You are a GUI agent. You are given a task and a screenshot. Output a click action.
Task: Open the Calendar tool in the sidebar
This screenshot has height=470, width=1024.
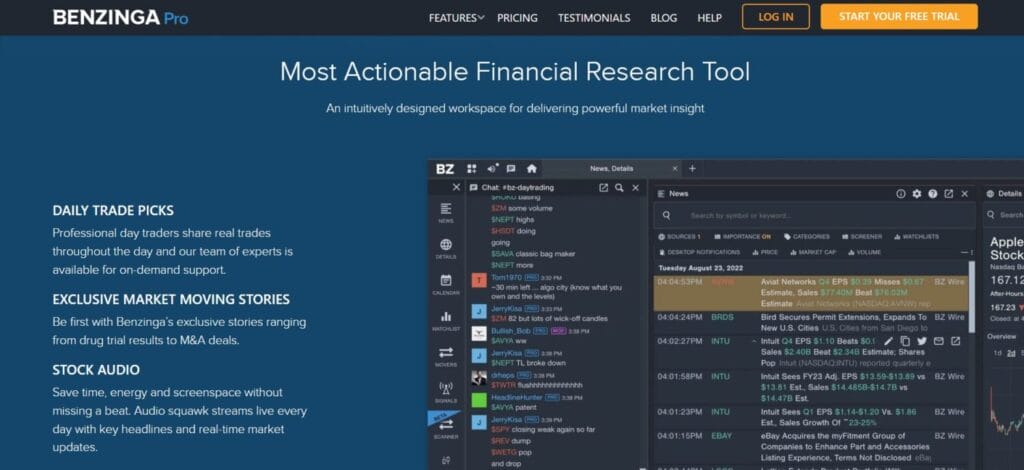click(445, 283)
